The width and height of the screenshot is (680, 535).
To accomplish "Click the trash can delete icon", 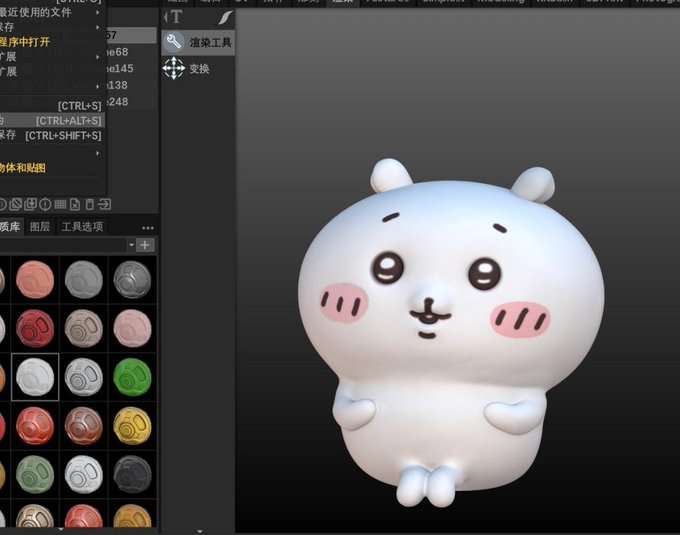I will (90, 204).
